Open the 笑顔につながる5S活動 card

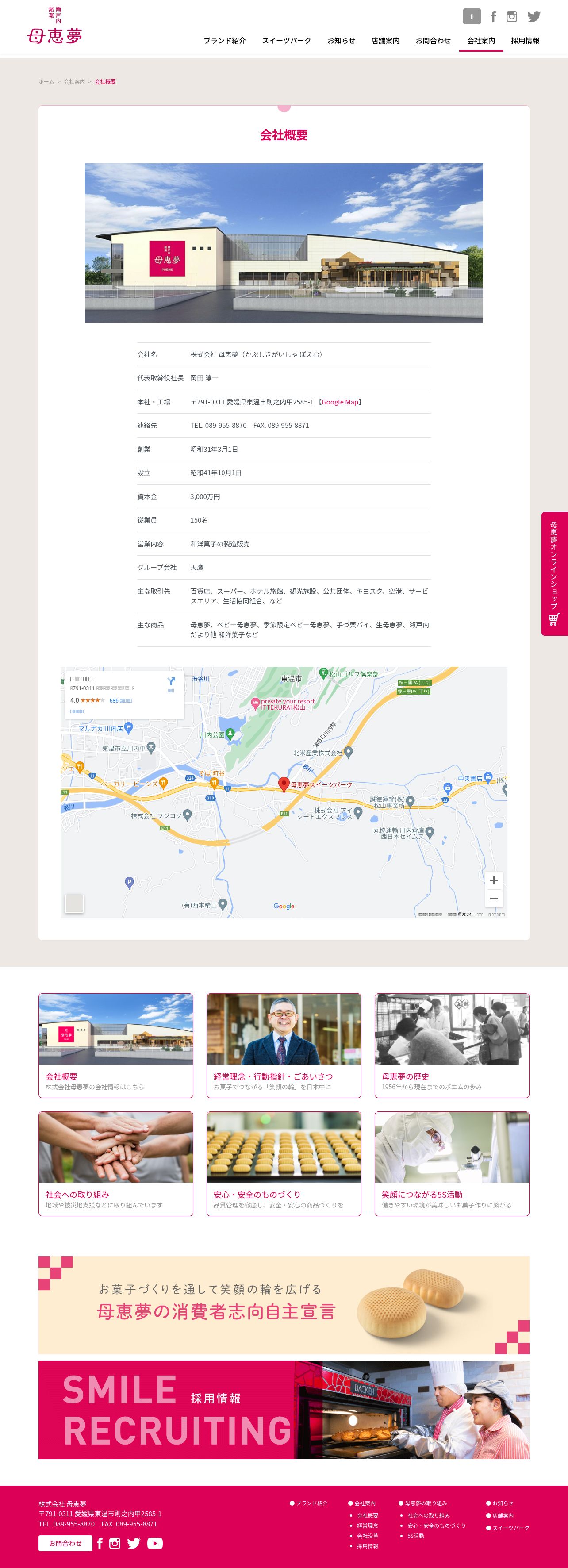[452, 1163]
